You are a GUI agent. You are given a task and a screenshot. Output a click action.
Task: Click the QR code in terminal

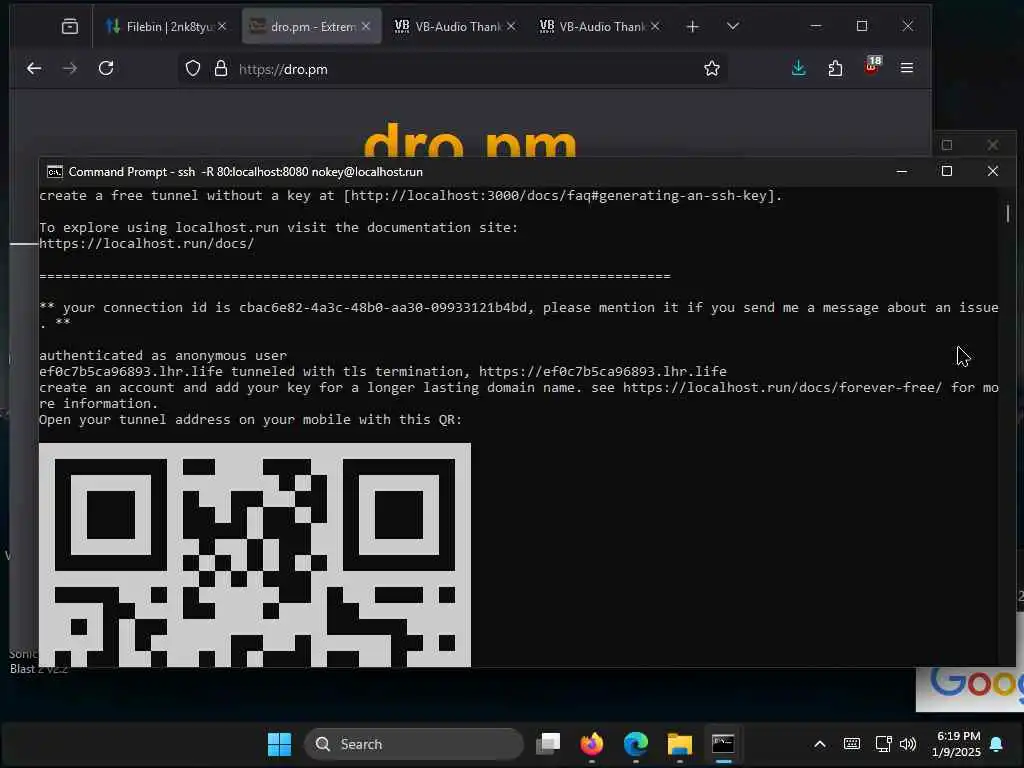[x=255, y=555]
